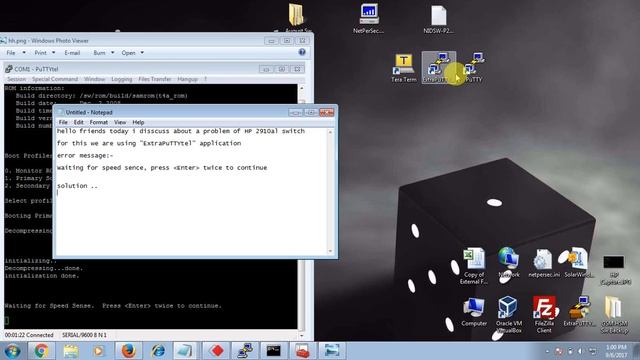Launch Google Chrome from the taskbar
This screenshot has height=360, width=640.
tap(41, 351)
